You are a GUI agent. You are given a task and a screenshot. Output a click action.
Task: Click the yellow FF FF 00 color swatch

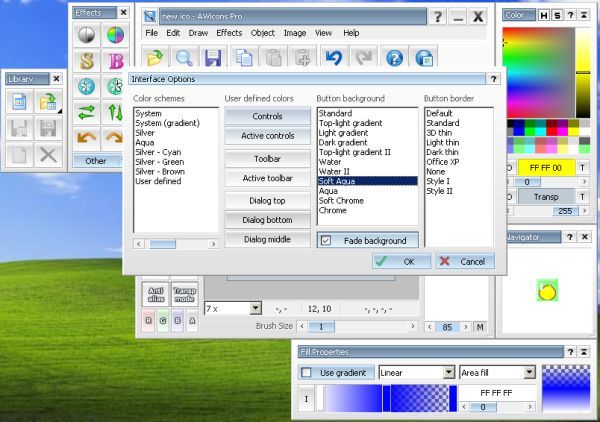(546, 168)
